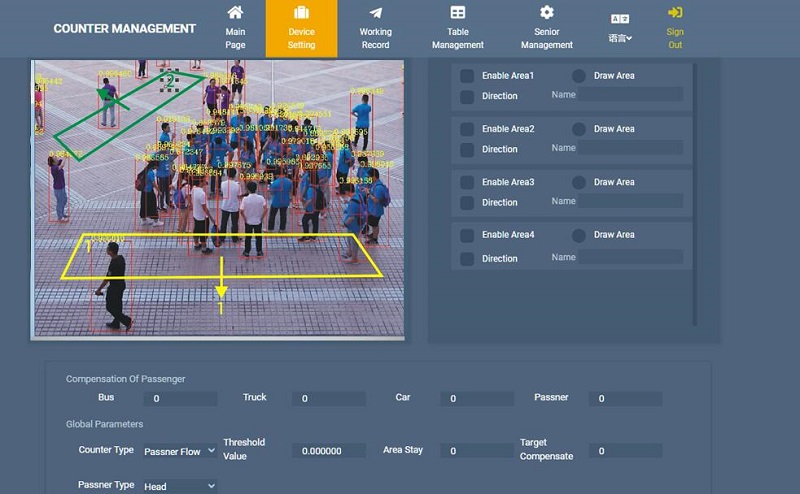The image size is (800, 494).
Task: Open the Counter Type dropdown
Action: [180, 451]
